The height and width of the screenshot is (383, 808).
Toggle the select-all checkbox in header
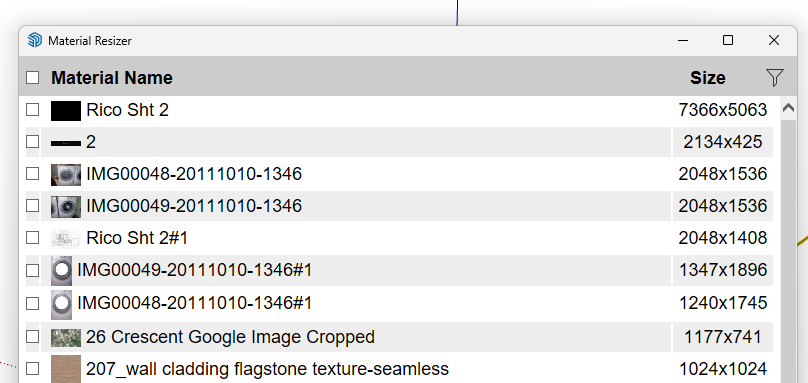click(x=32, y=78)
